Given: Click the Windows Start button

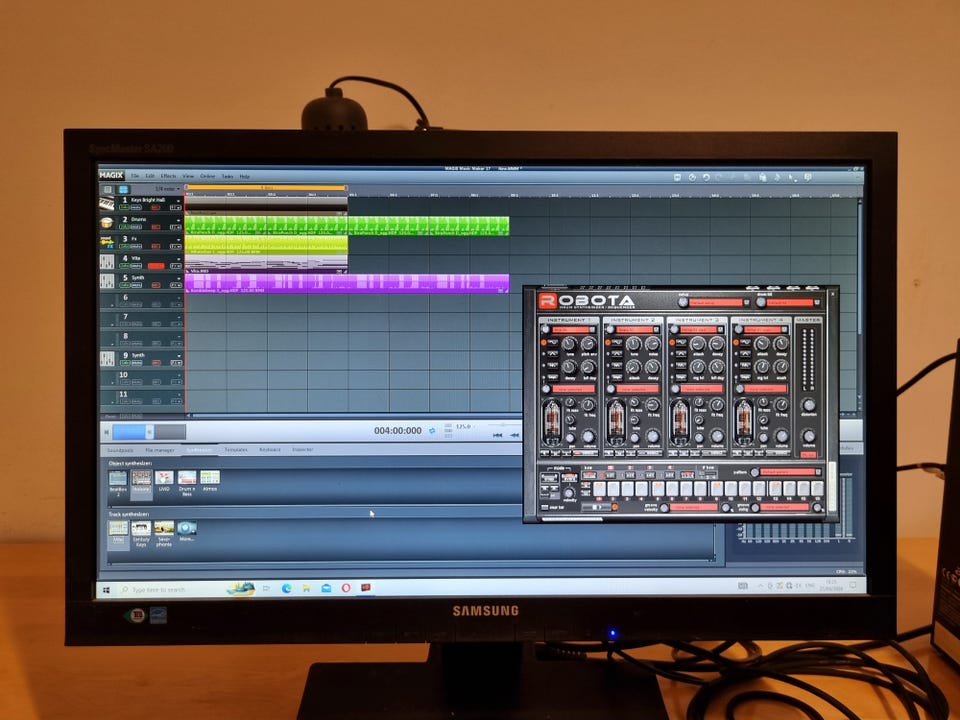Looking at the screenshot, I should click(x=107, y=590).
